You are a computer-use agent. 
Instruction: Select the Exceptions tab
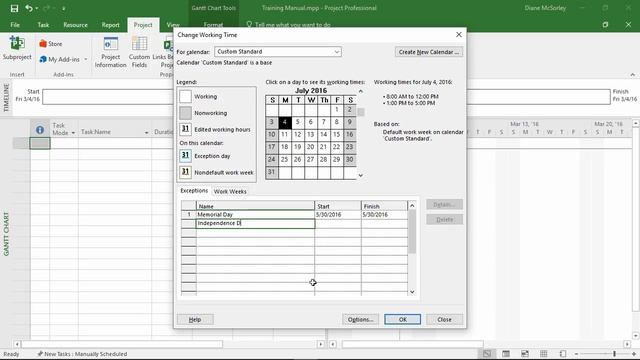click(194, 191)
